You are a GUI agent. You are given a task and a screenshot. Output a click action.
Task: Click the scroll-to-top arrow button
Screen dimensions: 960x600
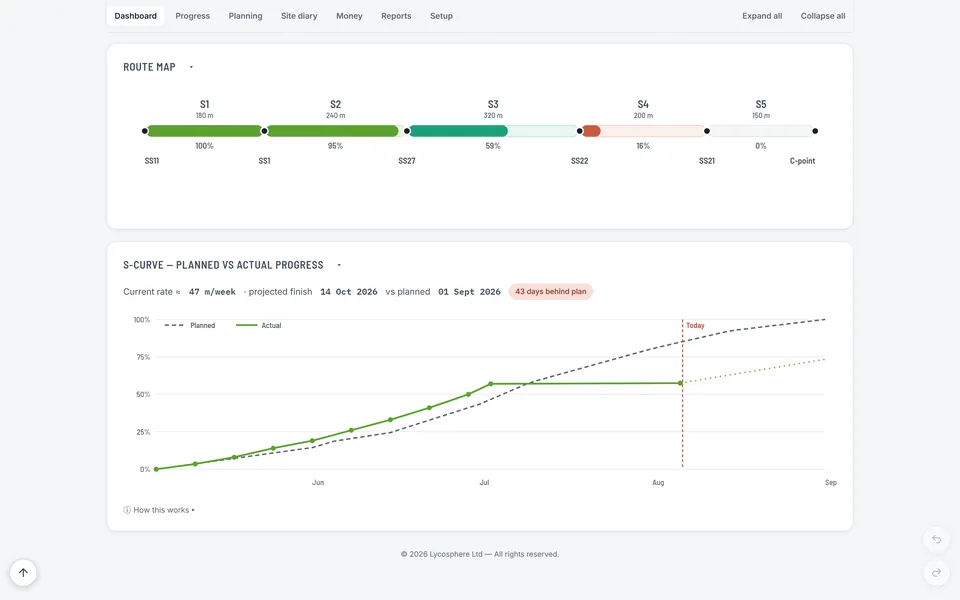click(x=23, y=572)
